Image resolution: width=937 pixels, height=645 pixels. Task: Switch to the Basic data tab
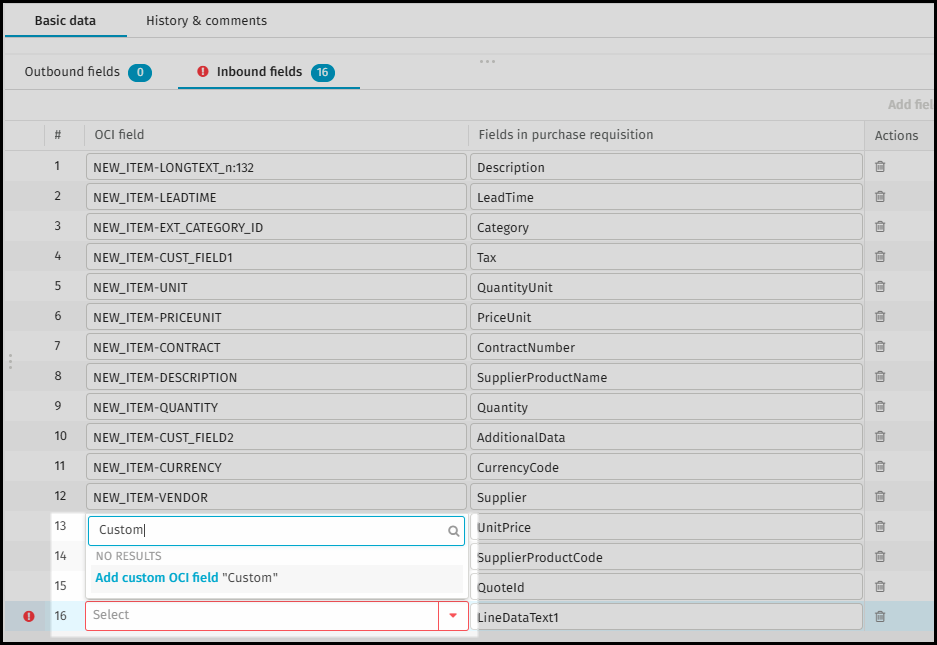coord(65,21)
